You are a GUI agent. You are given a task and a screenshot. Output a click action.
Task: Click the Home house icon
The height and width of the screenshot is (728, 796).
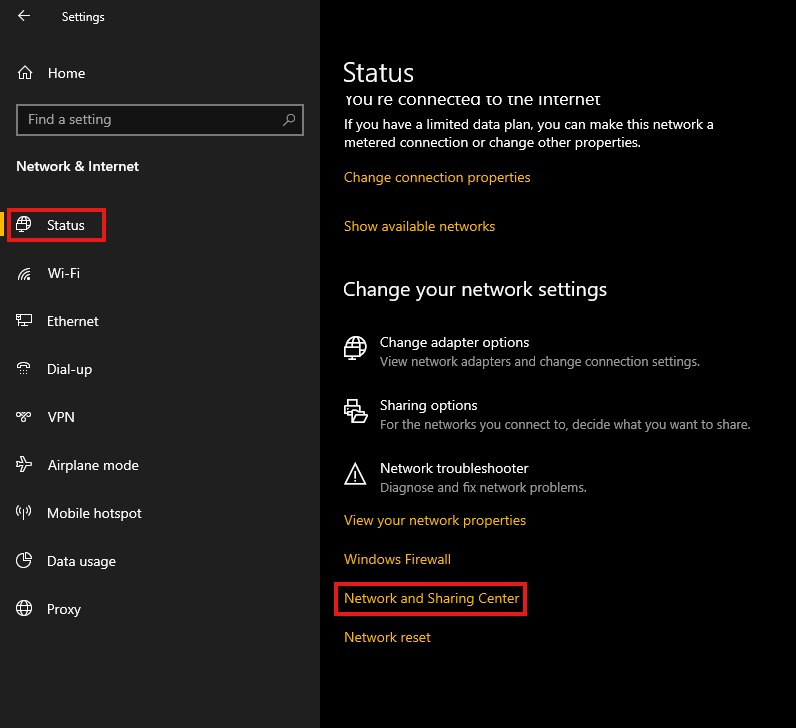coord(25,73)
